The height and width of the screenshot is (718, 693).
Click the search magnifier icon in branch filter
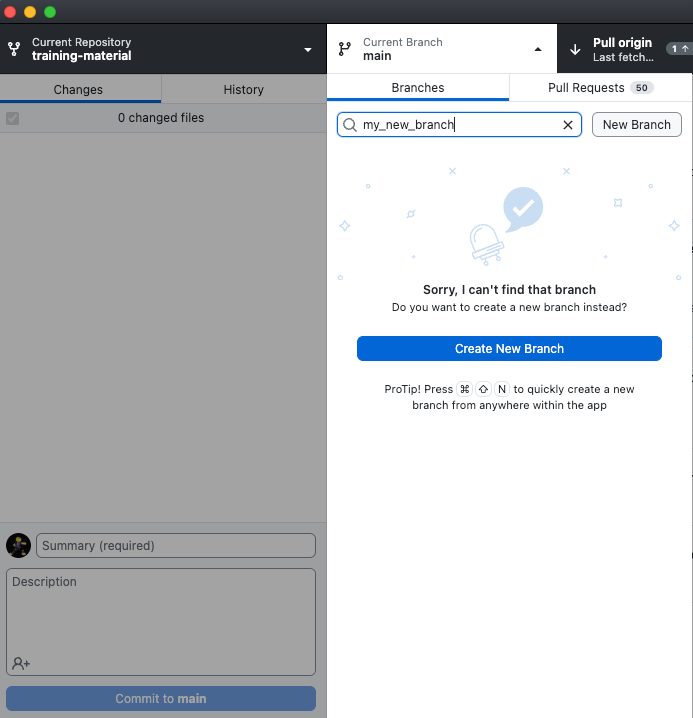coord(350,125)
